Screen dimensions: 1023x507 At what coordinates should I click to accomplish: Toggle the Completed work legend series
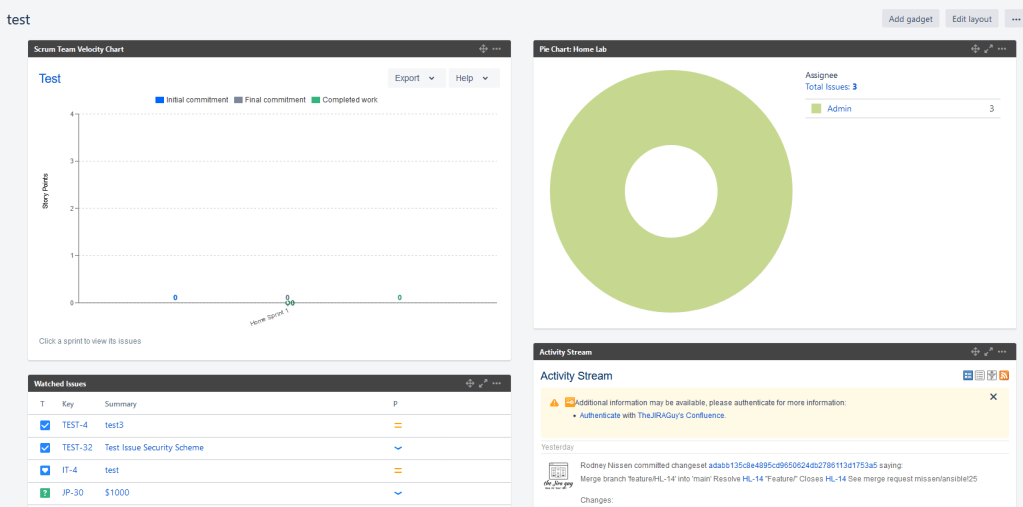point(344,100)
